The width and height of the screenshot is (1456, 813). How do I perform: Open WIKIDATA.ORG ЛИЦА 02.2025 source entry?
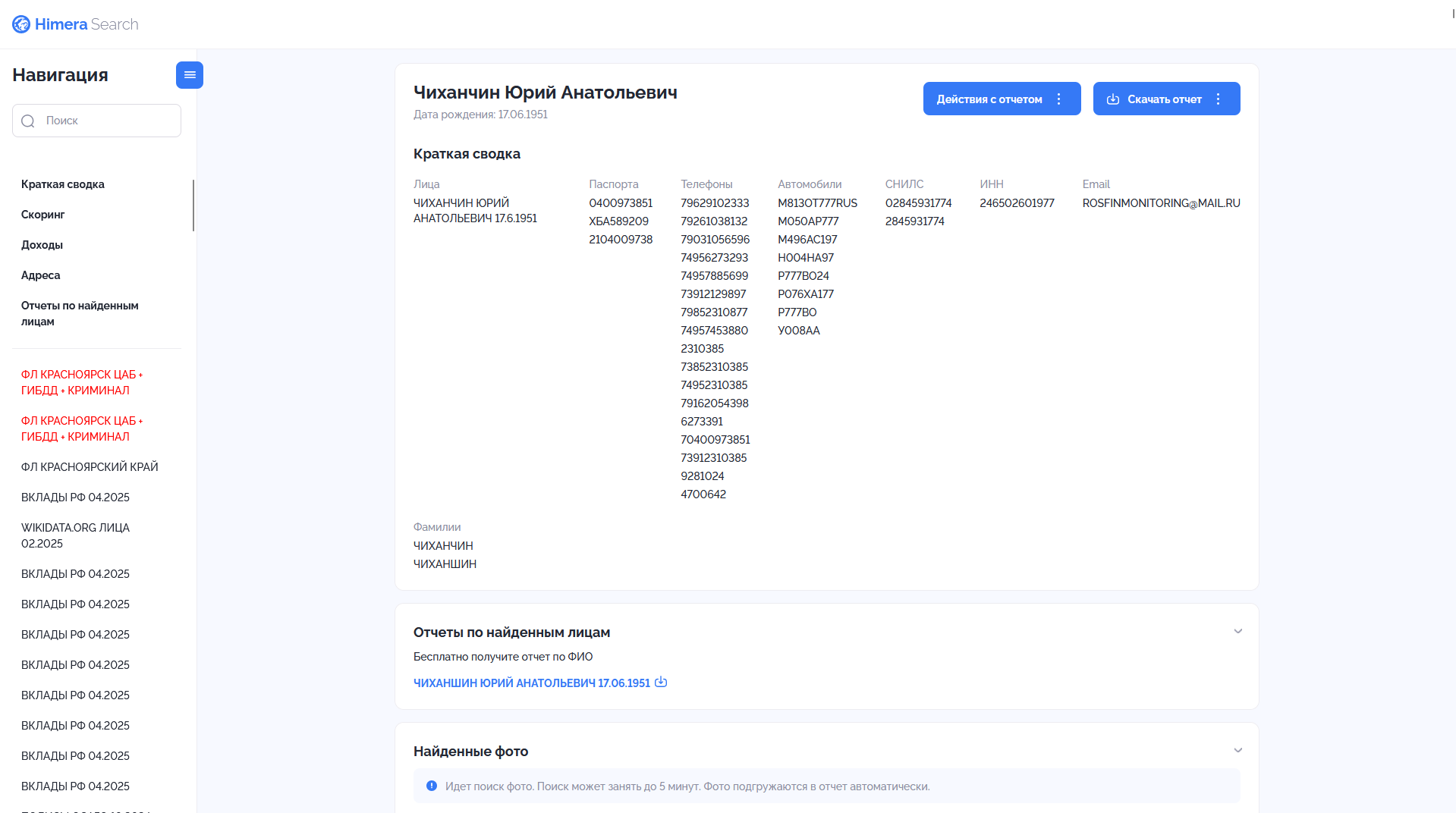76,535
